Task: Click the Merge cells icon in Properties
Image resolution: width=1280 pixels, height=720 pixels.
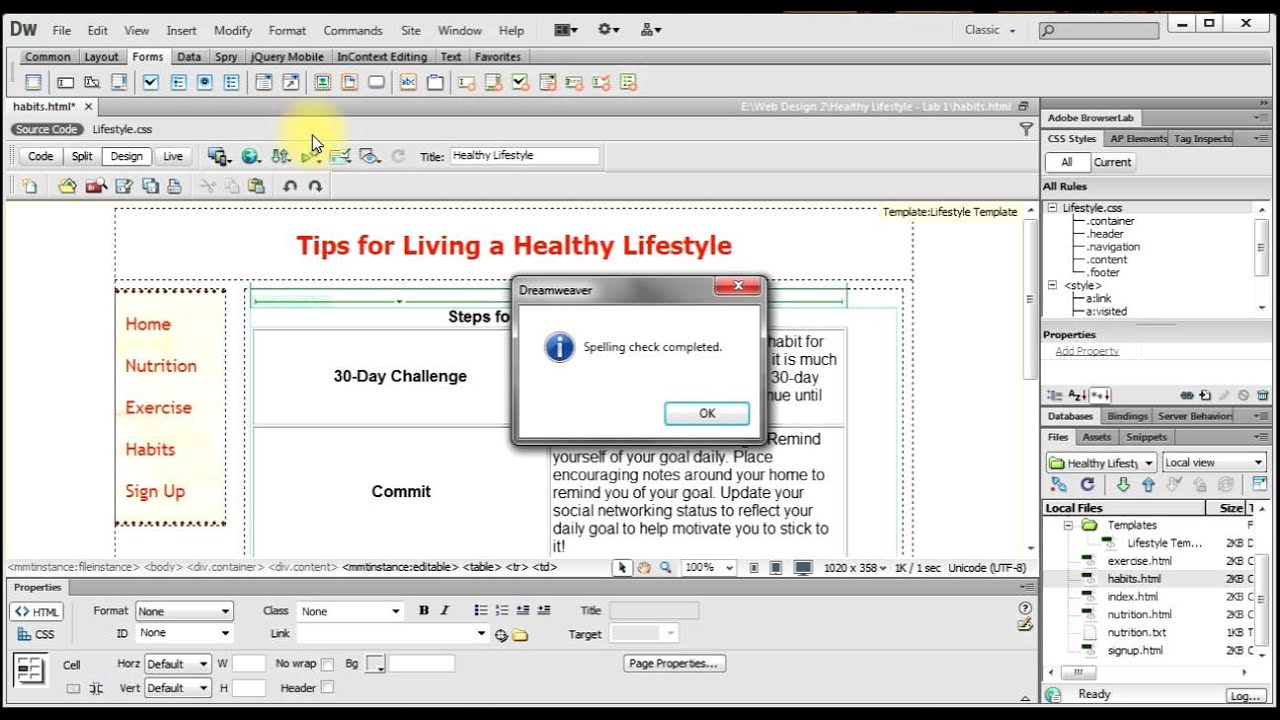Action: coord(73,688)
